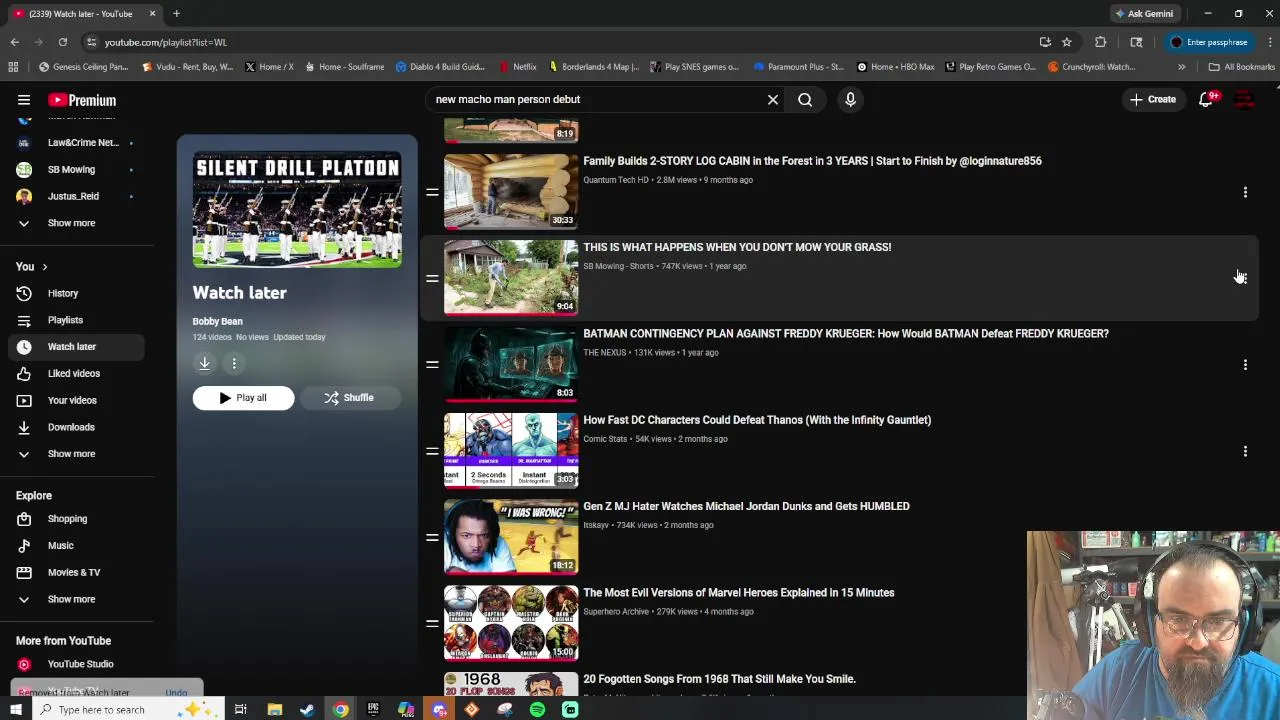
Task: Click the Play all button
Action: (243, 398)
